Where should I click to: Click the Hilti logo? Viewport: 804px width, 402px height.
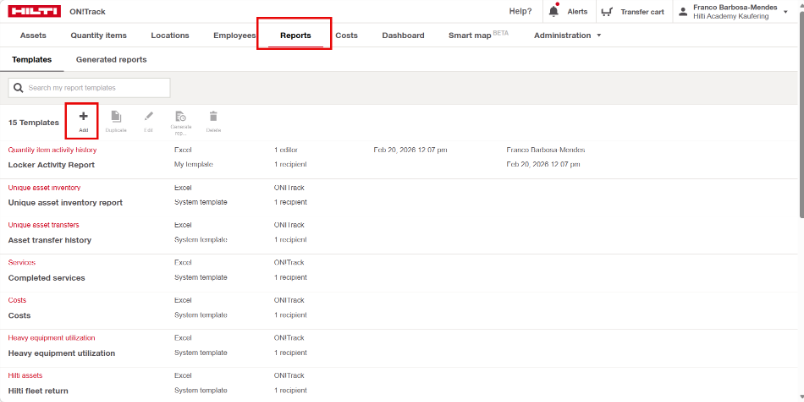(34, 11)
